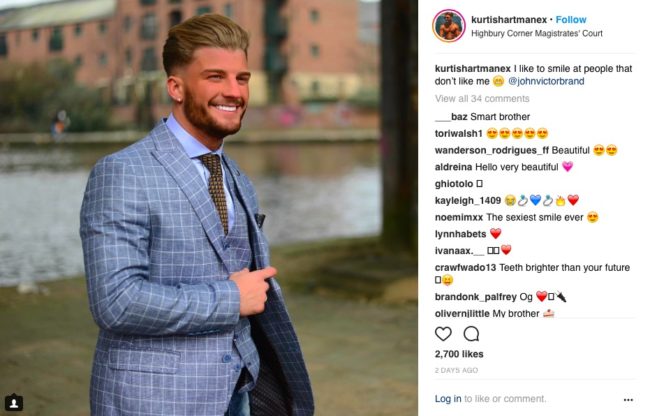Click the comment speech bubble icon
The height and width of the screenshot is (416, 650).
[x=471, y=334]
